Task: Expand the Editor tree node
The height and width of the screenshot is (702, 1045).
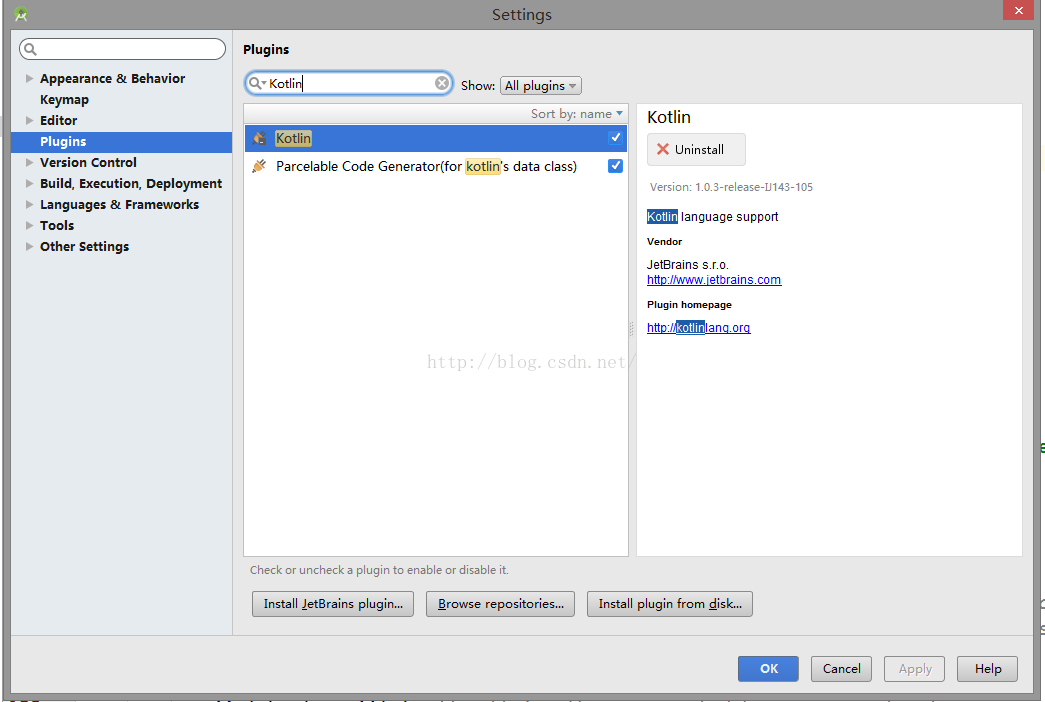Action: point(29,120)
